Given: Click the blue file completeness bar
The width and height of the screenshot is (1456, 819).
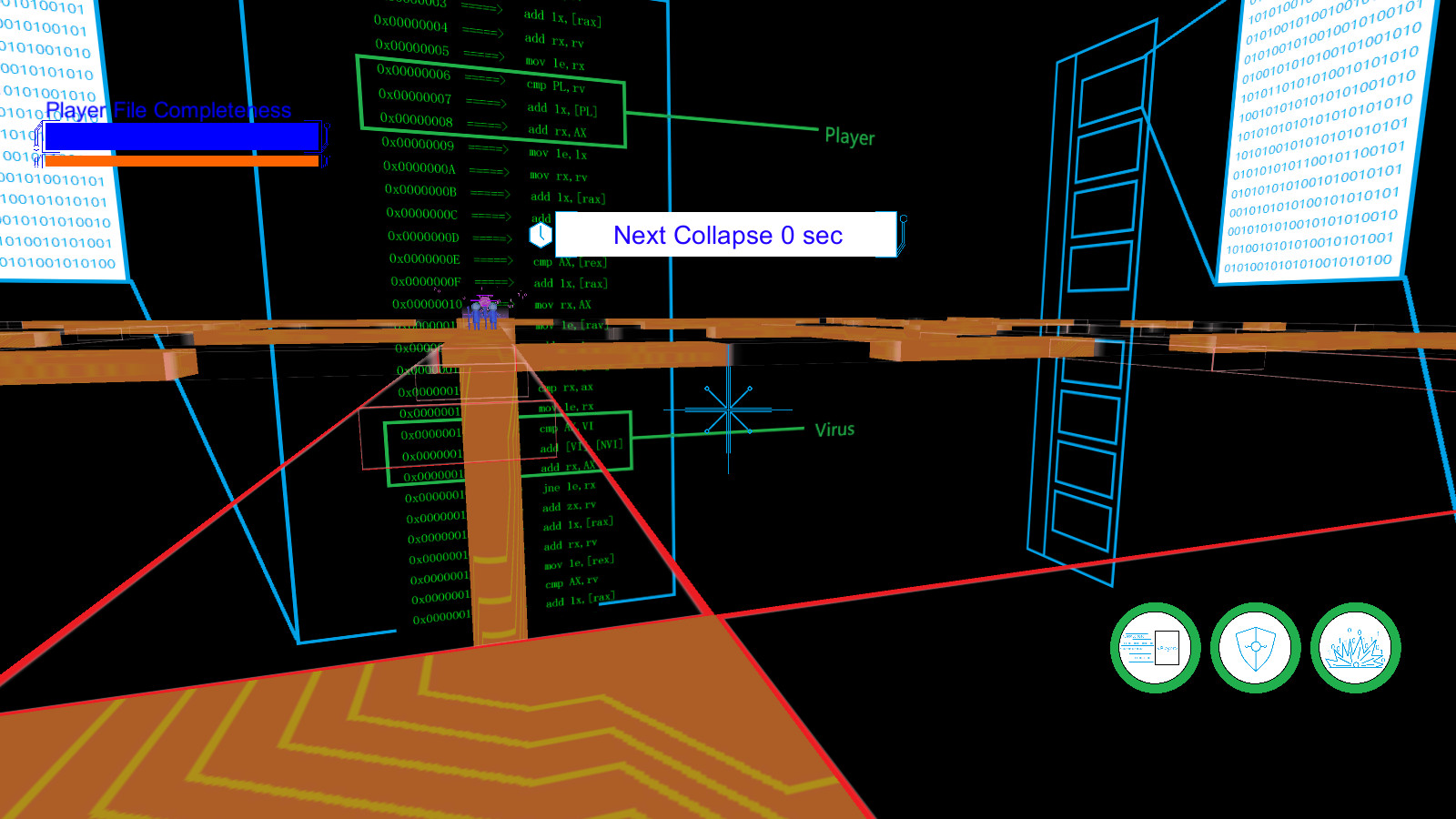Looking at the screenshot, I should tap(181, 136).
